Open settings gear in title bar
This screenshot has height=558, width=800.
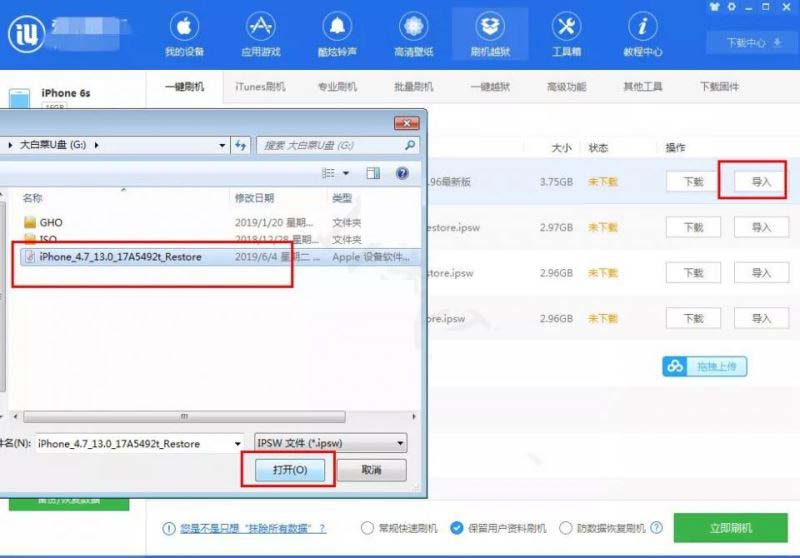pyautogui.click(x=732, y=7)
